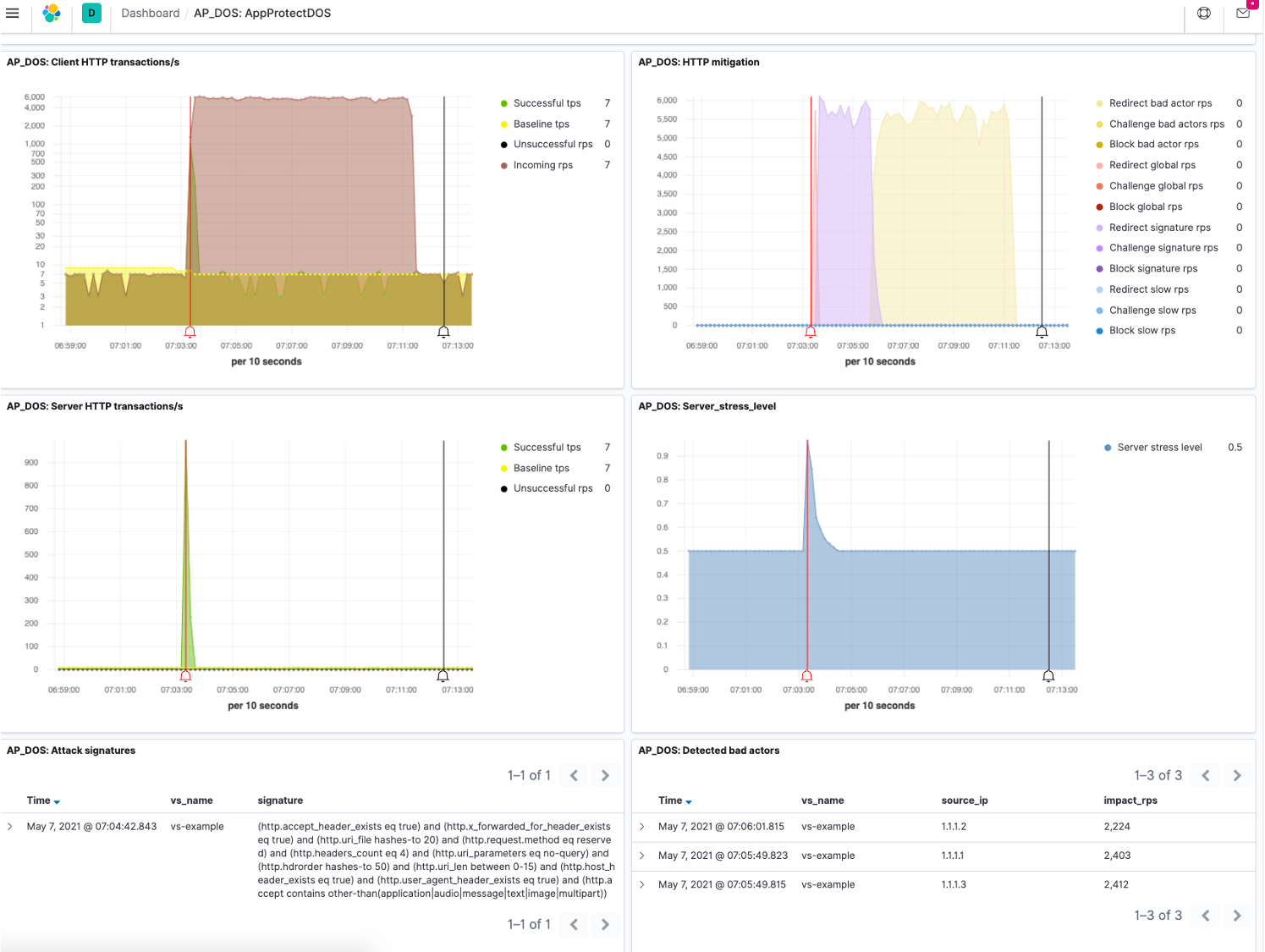Screen dimensions: 1265x952
Task: Click next page arrow below bad actors table
Action: tap(1237, 916)
